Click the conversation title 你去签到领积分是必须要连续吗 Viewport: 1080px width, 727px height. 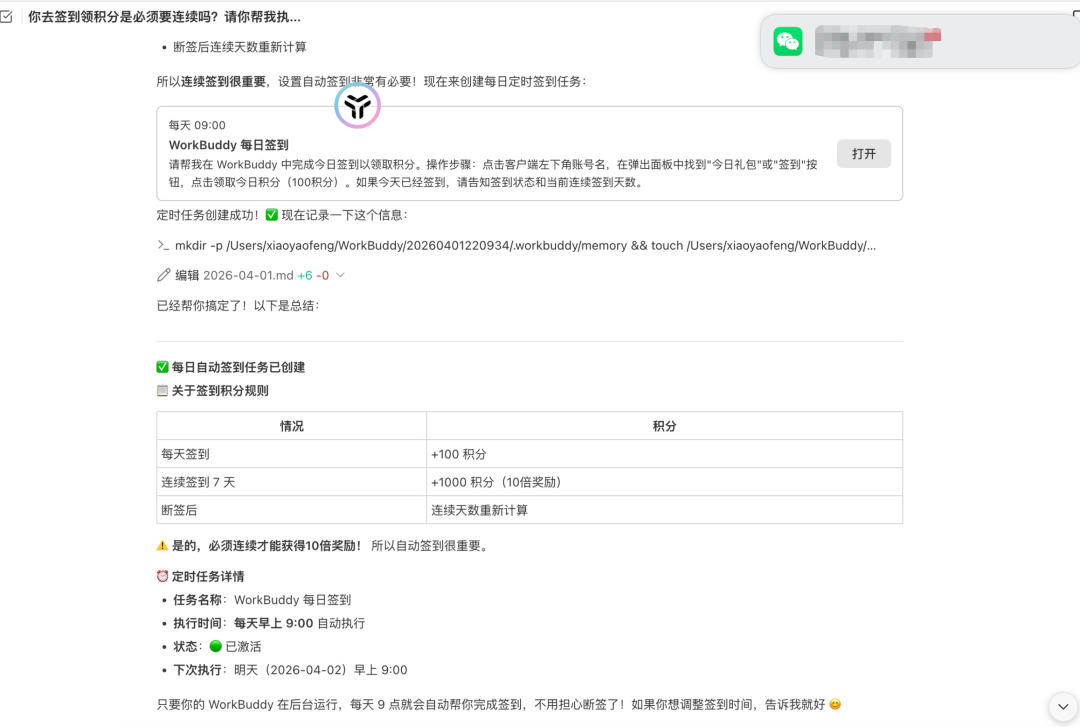click(x=164, y=17)
